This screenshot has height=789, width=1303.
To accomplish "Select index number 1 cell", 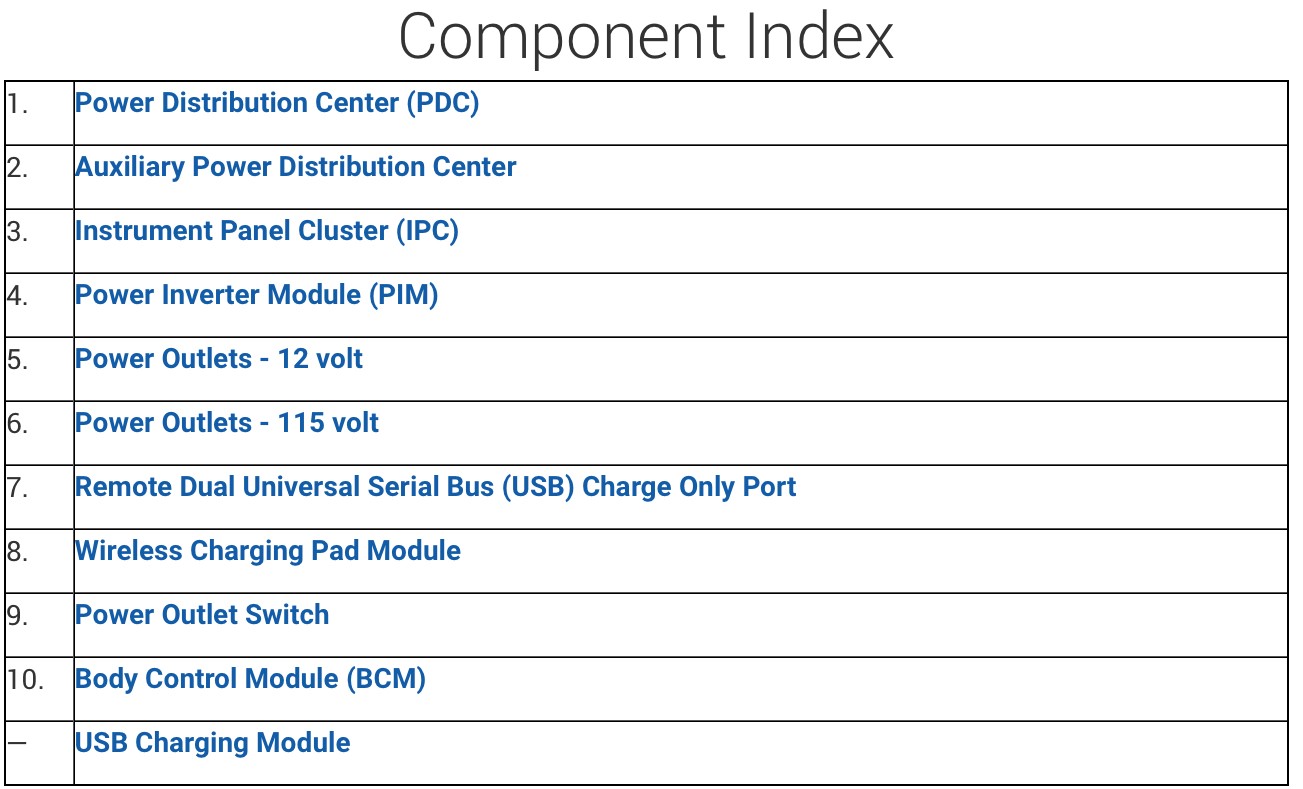I will pyautogui.click(x=39, y=113).
